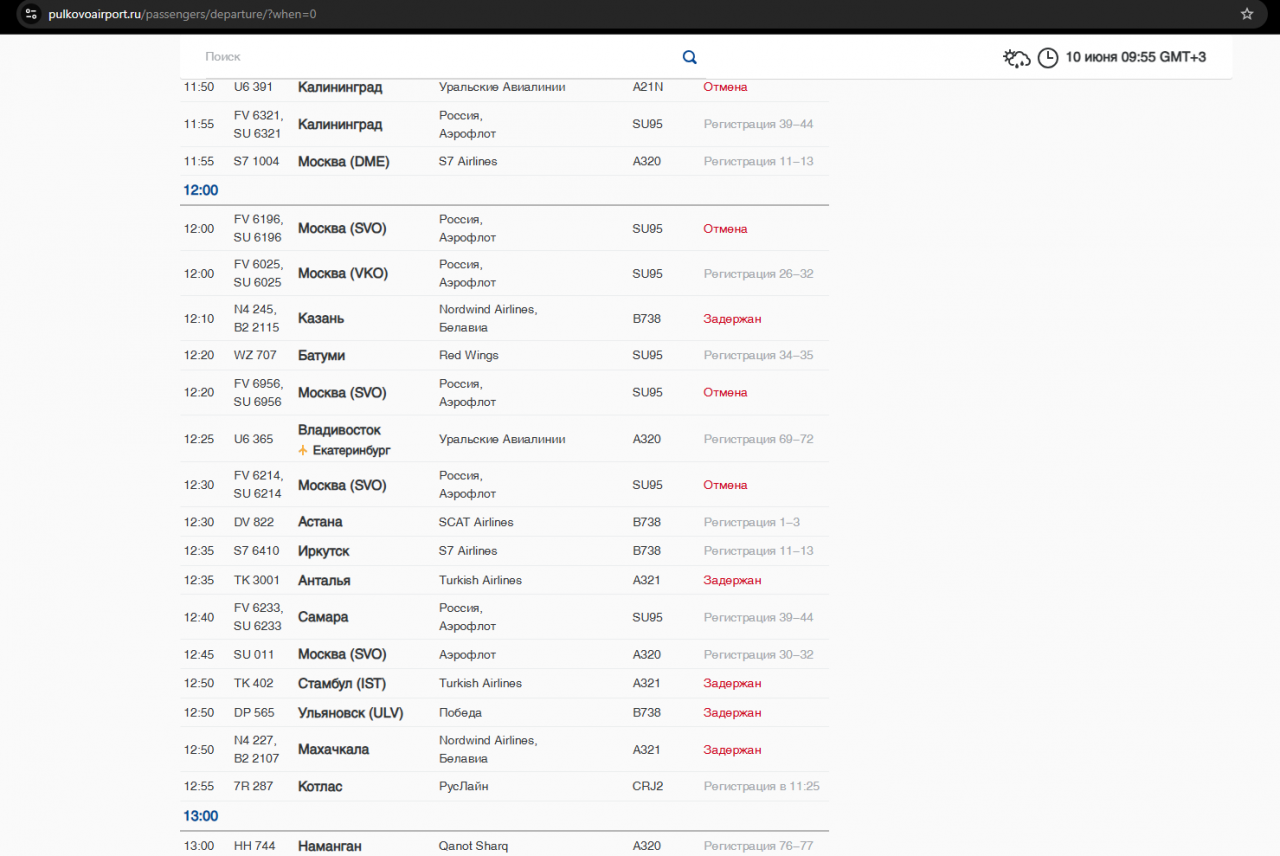Click the weather cloud icon
Screen dimensions: 1280x856
tap(1017, 58)
